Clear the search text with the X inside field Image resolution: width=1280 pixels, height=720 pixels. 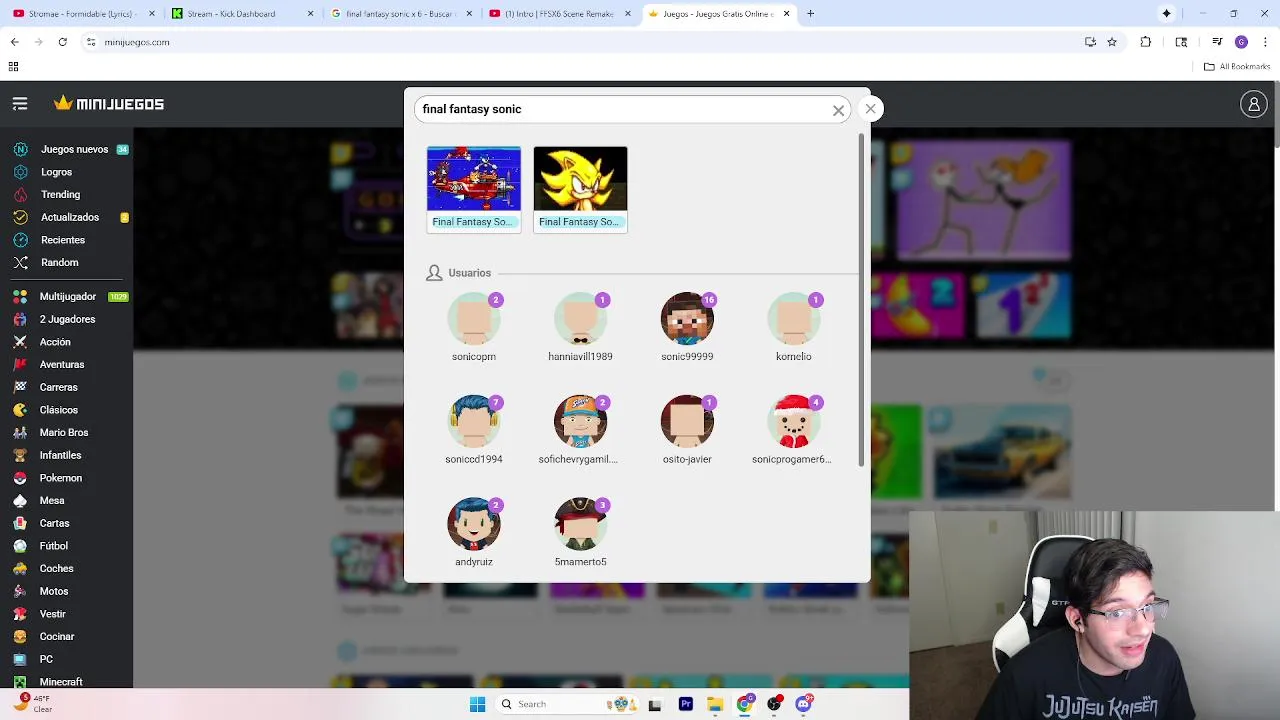pyautogui.click(x=838, y=110)
